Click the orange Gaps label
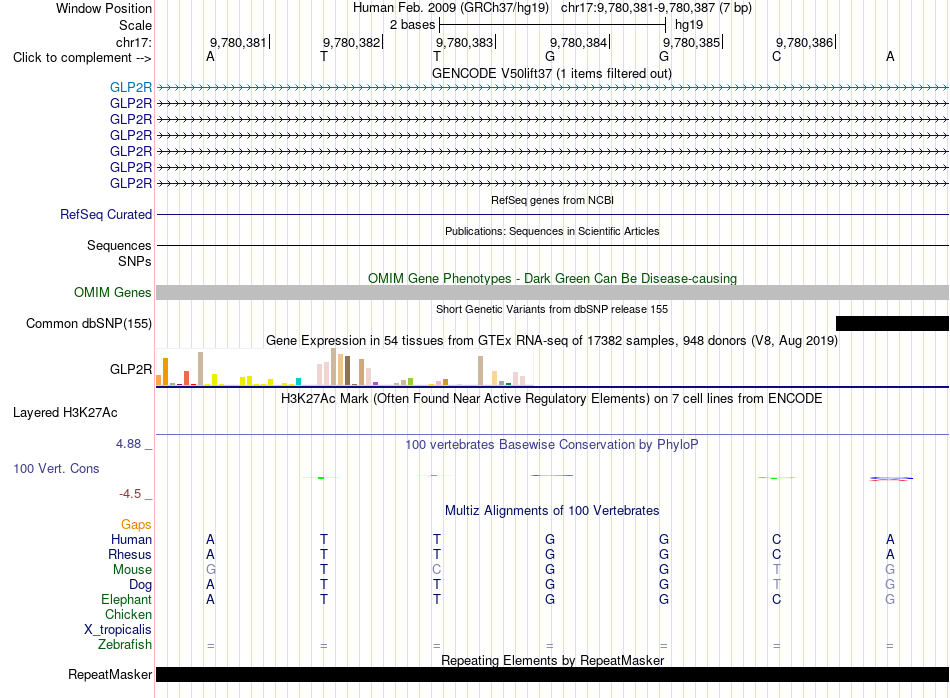 point(136,525)
